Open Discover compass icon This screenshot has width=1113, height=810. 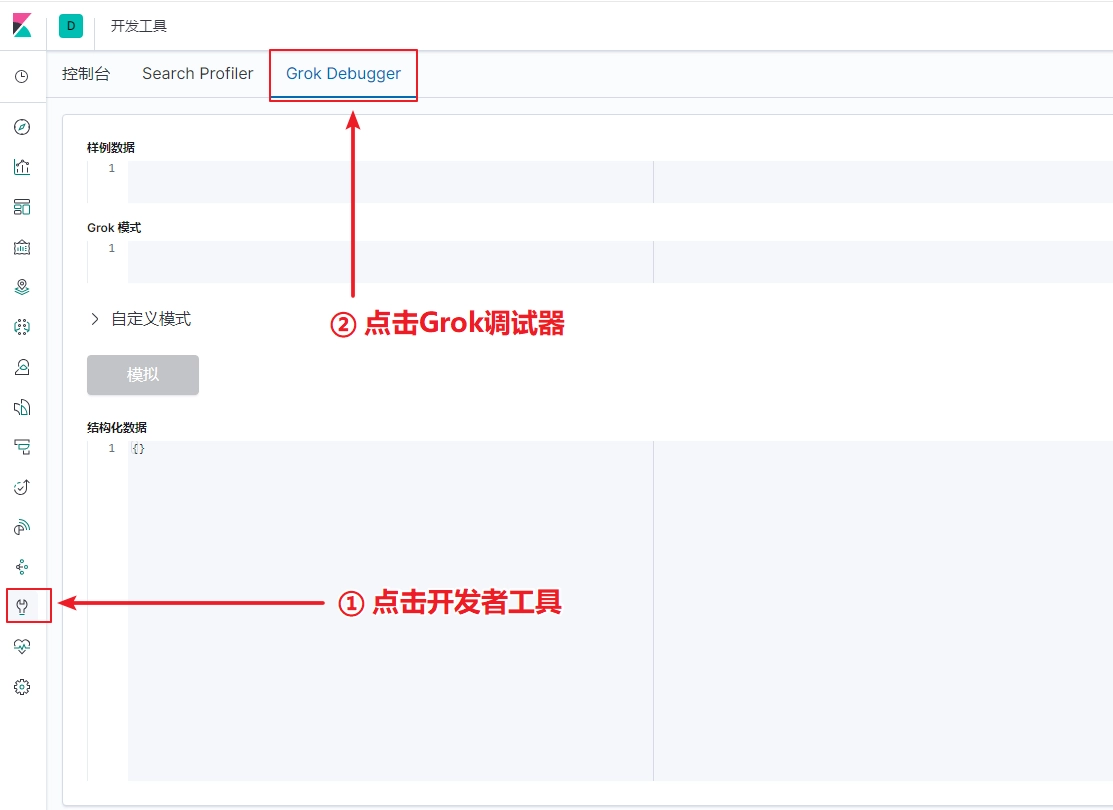point(22,127)
